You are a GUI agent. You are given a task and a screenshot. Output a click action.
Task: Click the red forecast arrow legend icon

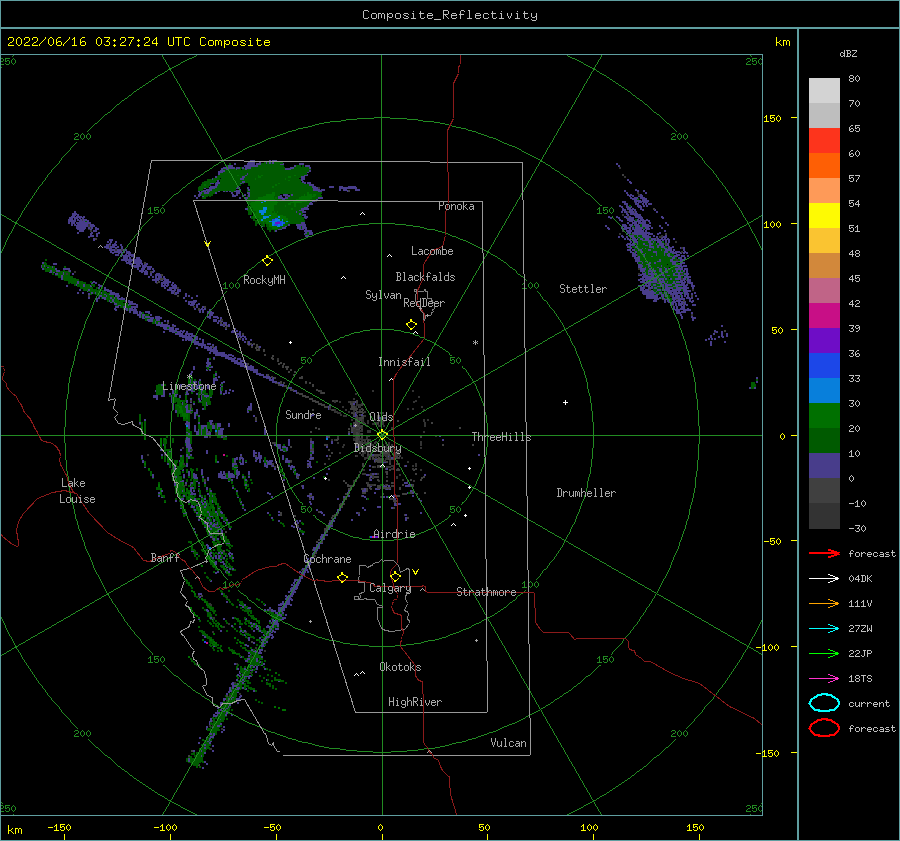[824, 553]
